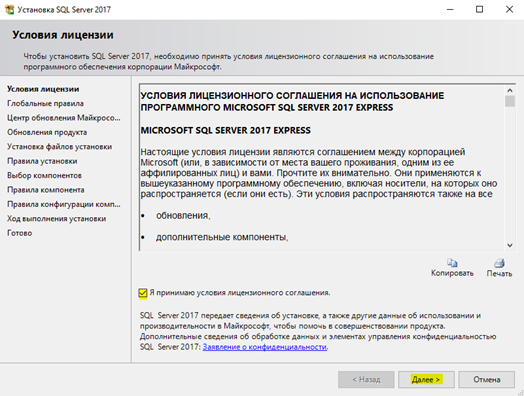Click the < Назад button
Image resolution: width=524 pixels, height=396 pixels.
(366, 380)
